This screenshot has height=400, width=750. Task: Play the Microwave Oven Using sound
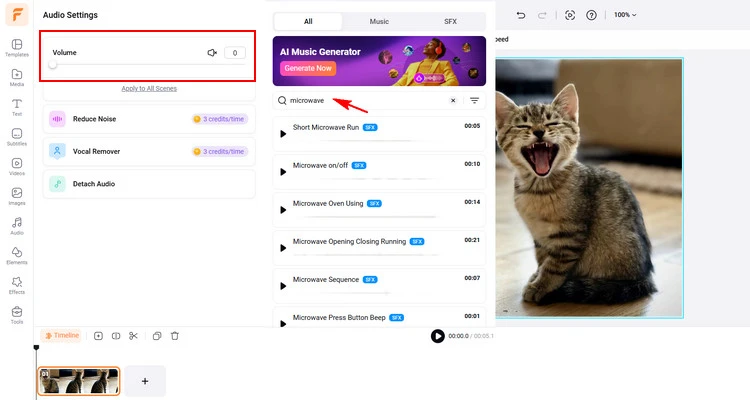coord(283,210)
